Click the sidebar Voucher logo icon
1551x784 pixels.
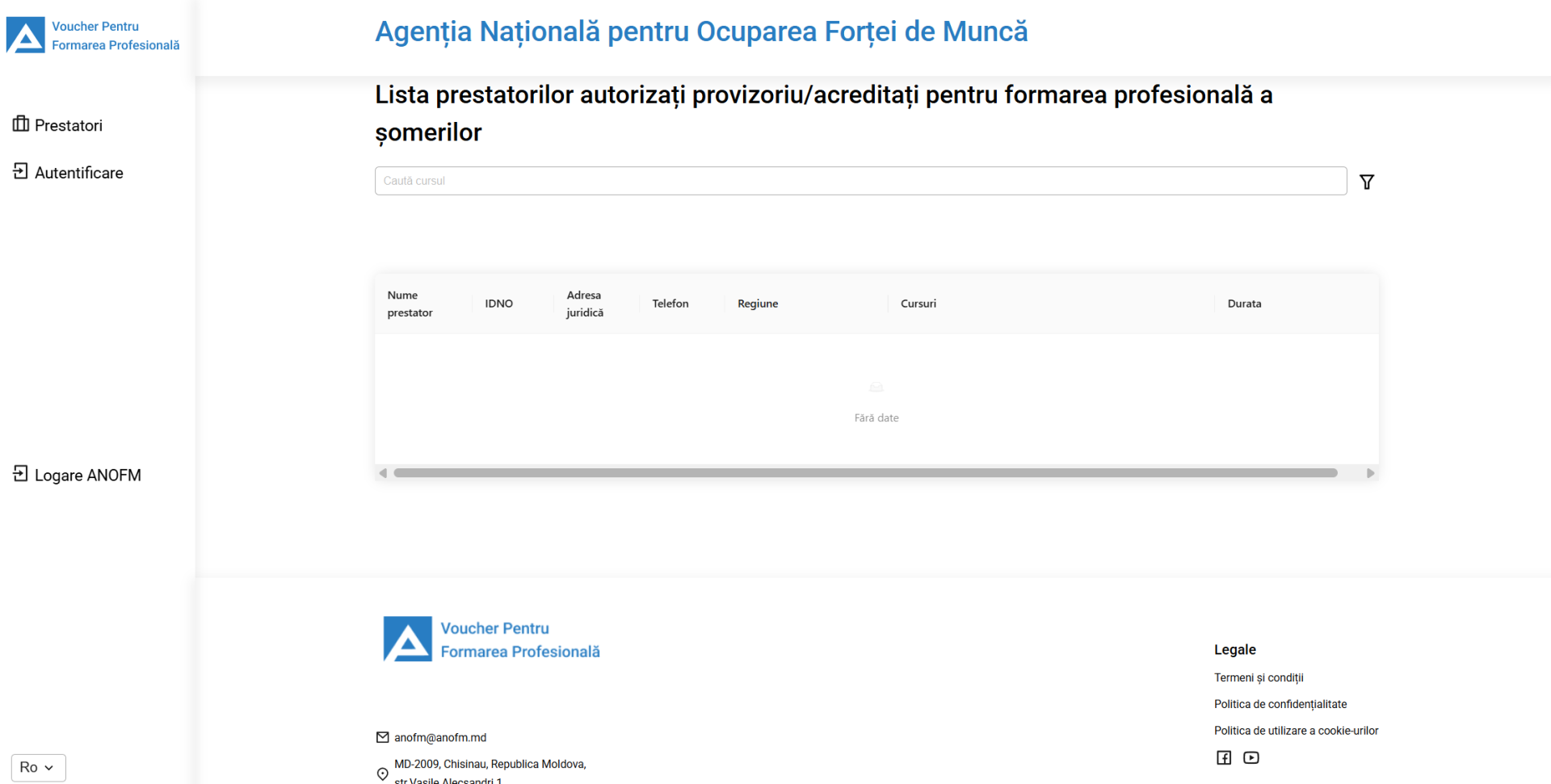pos(26,36)
